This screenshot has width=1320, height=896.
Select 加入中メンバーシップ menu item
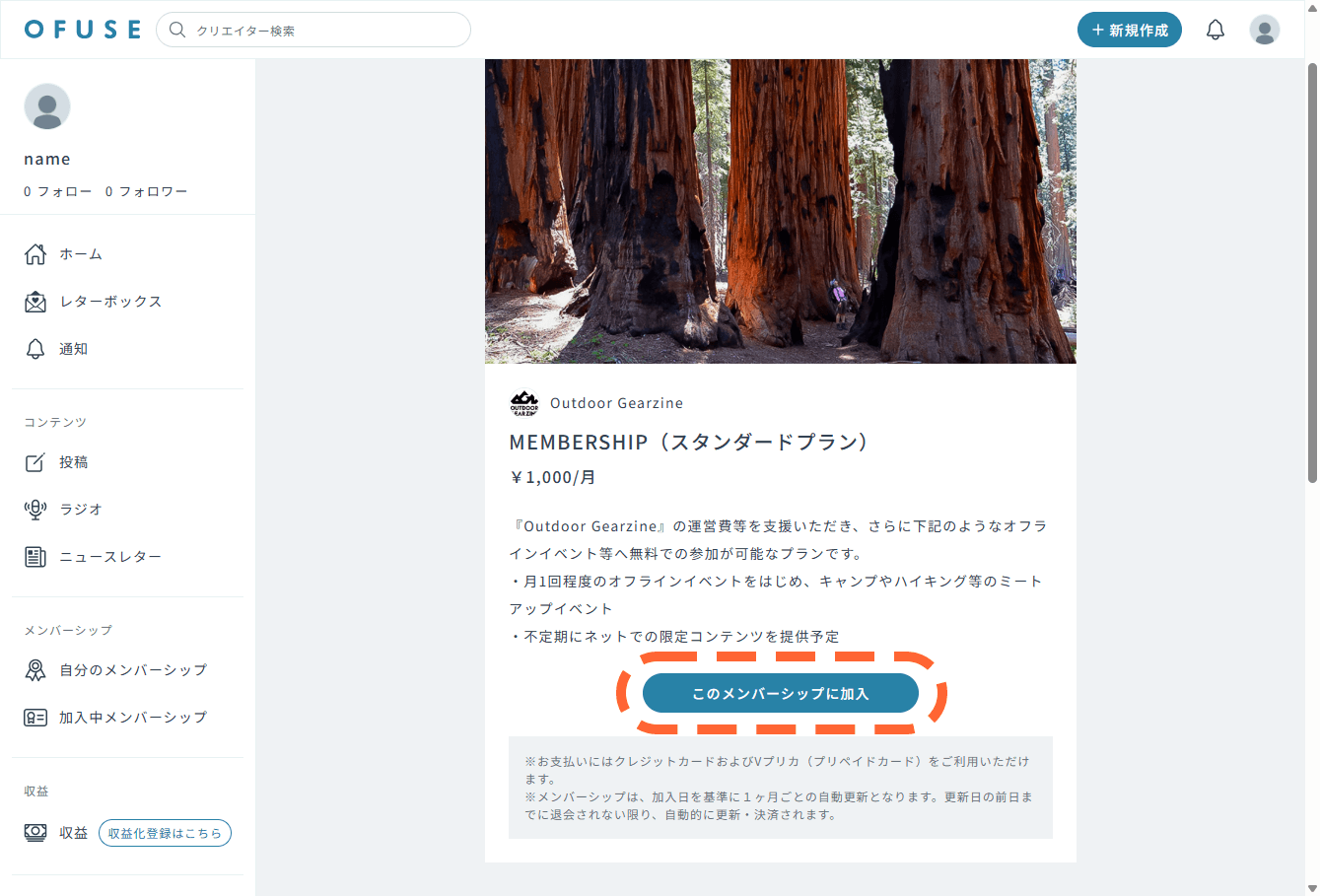coord(132,718)
